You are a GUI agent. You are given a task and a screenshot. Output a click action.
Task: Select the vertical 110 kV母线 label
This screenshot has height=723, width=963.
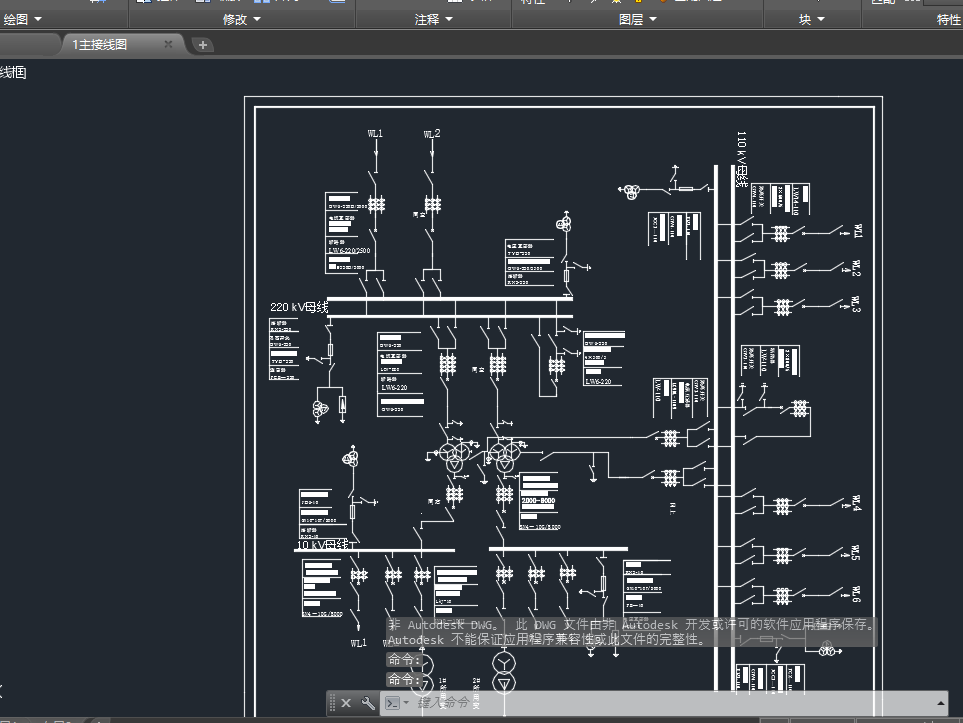tap(742, 159)
